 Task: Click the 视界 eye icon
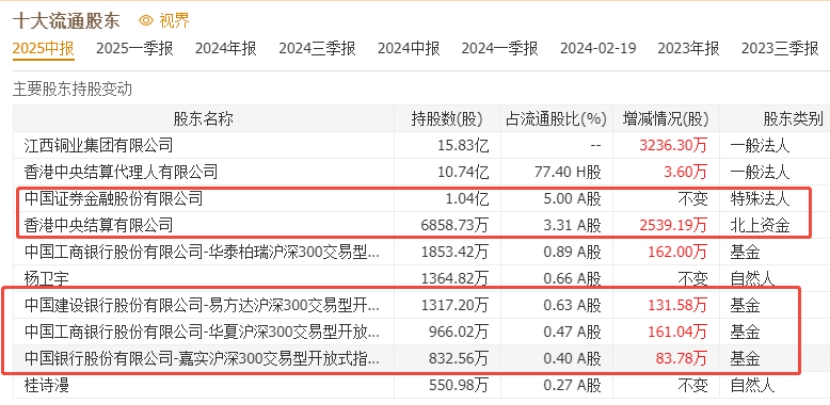pyautogui.click(x=146, y=21)
